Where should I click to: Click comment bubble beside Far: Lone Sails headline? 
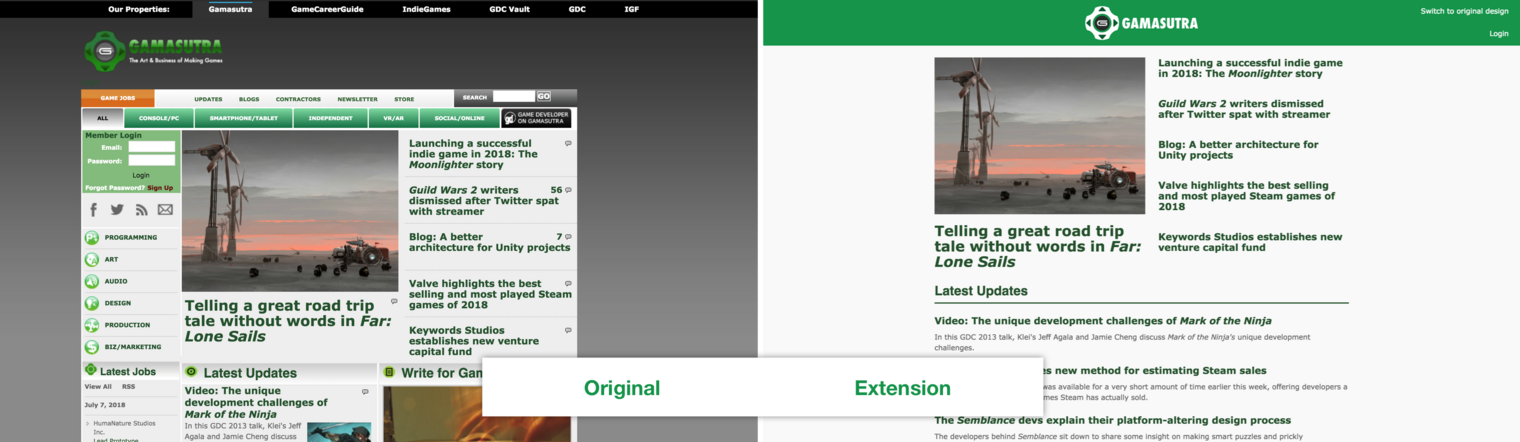pos(394,301)
